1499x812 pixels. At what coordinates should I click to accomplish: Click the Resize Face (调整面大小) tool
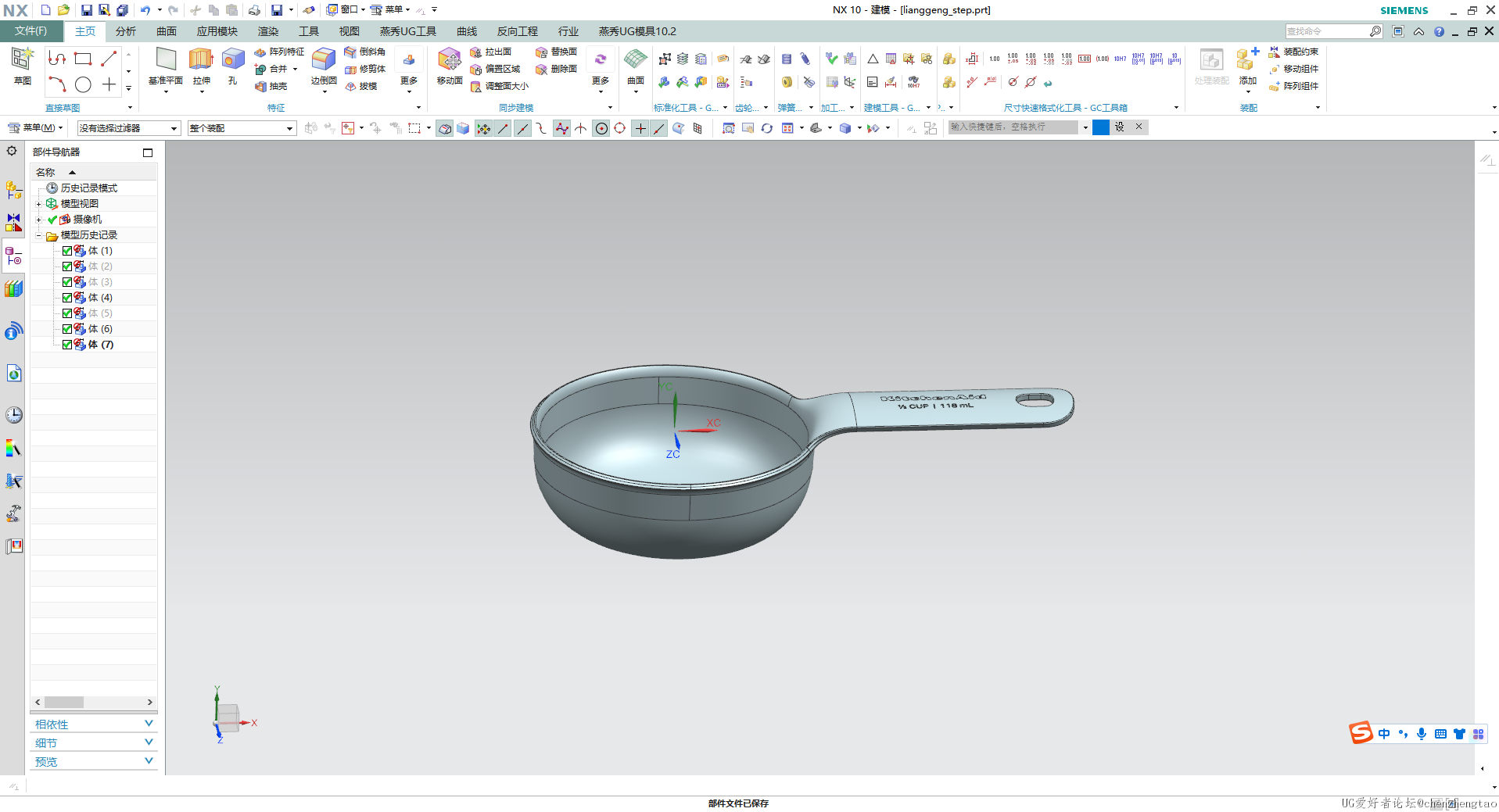point(500,86)
